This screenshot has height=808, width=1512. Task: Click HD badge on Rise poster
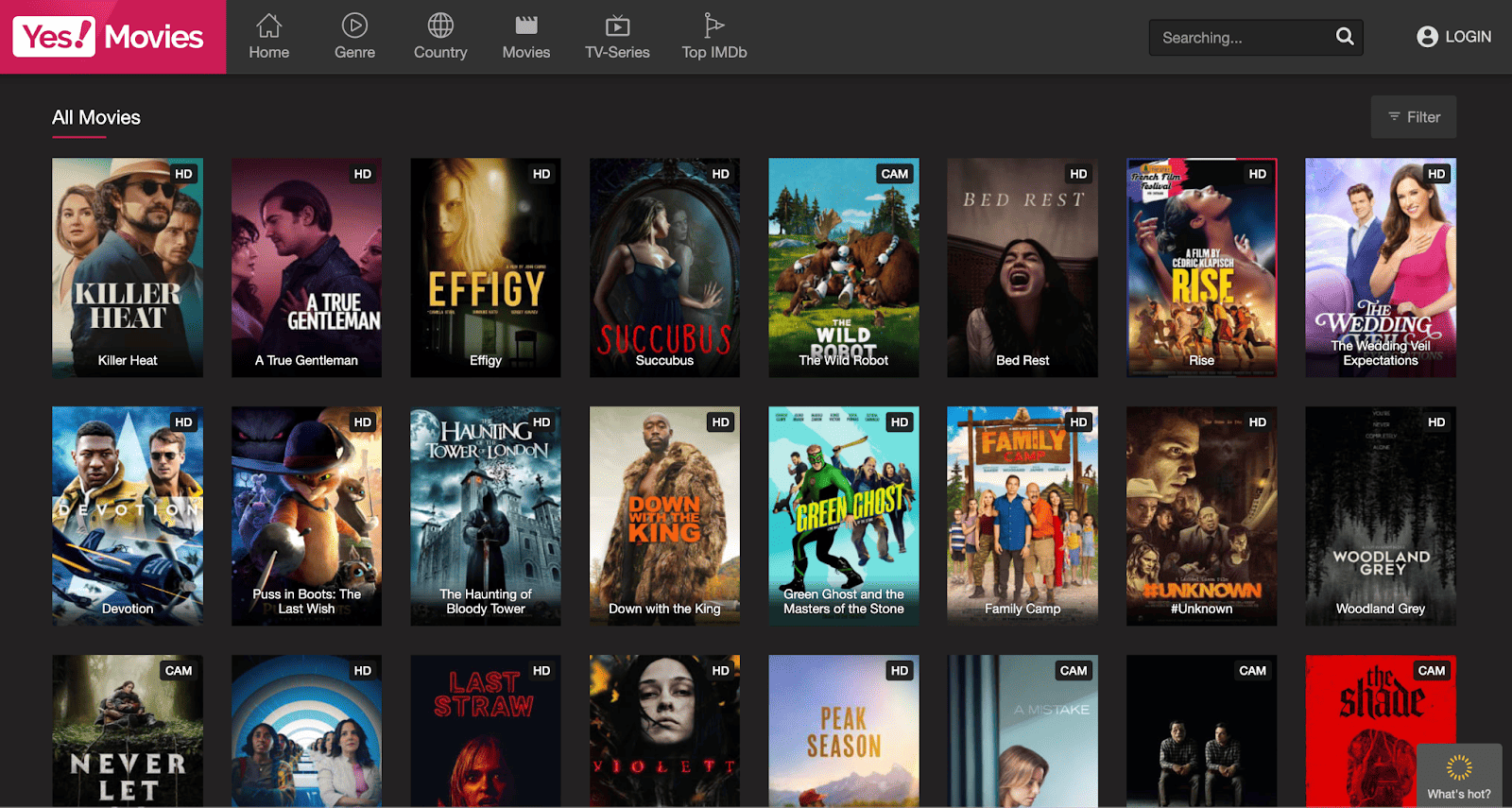click(1257, 174)
